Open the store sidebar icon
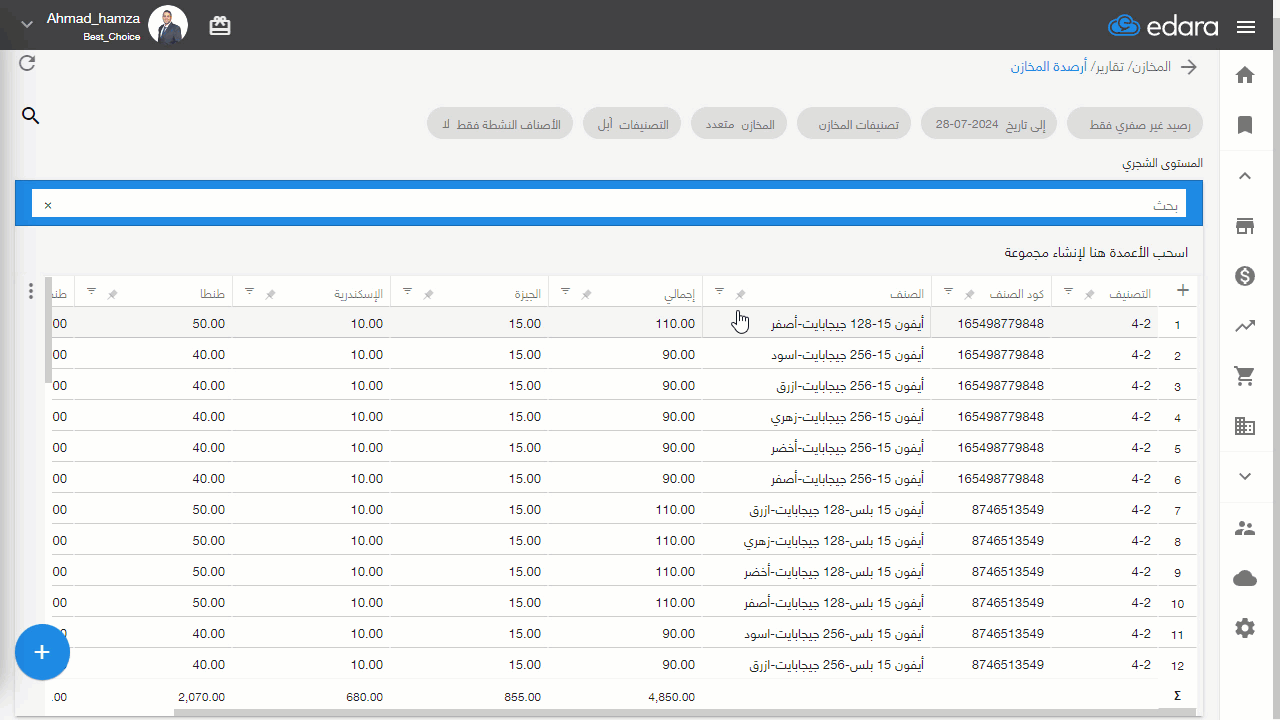This screenshot has width=1280, height=720. pos(1245,226)
